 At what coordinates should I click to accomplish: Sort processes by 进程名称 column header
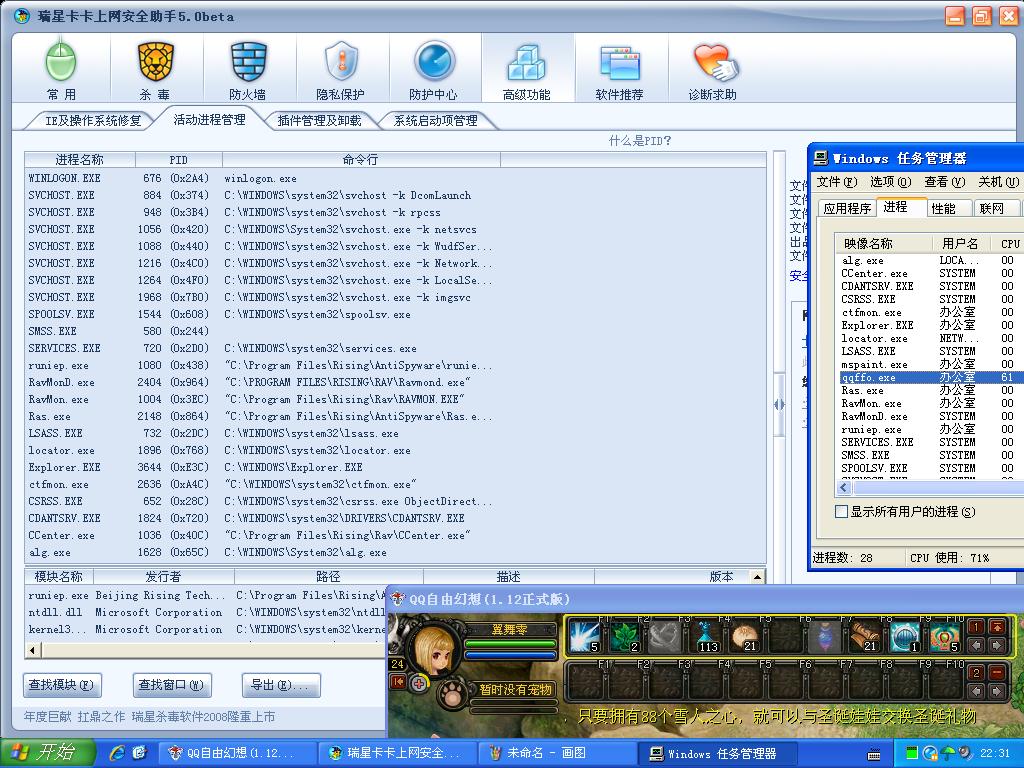80,159
